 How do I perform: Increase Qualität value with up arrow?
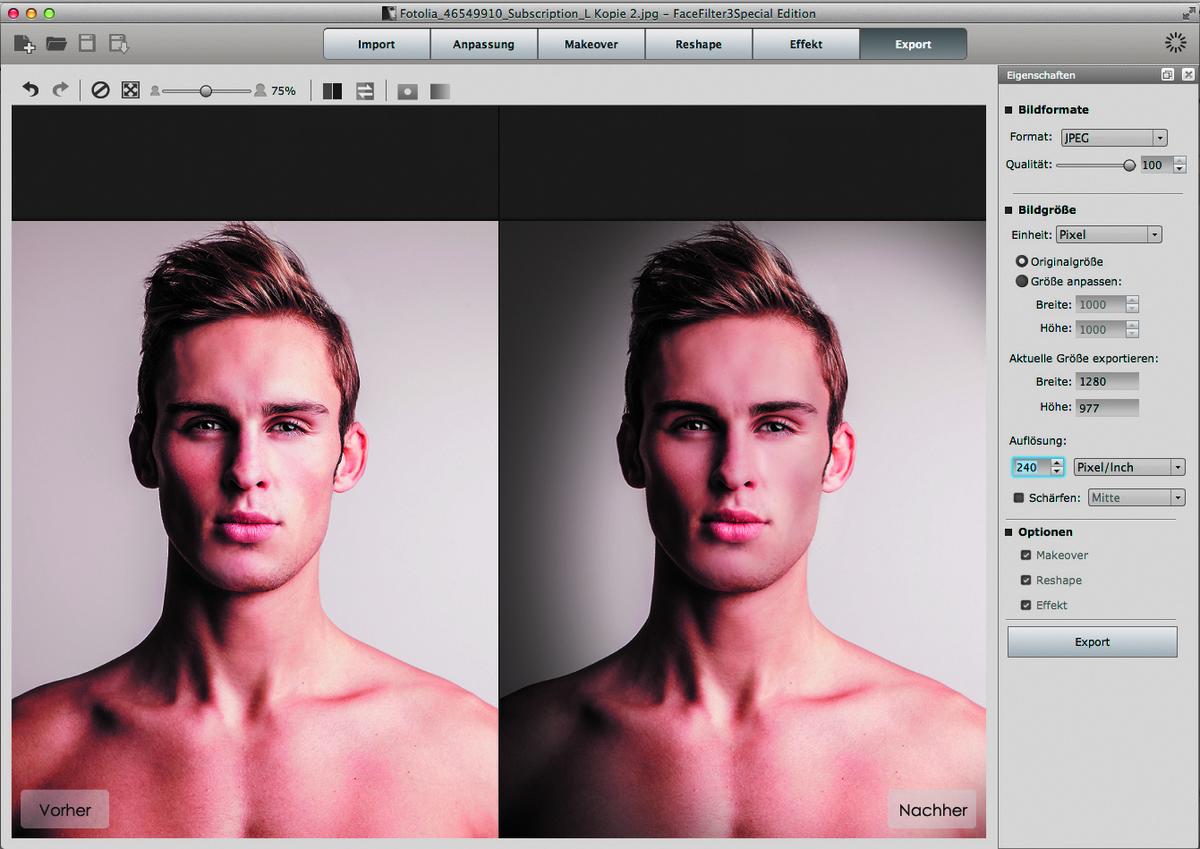point(1180,161)
